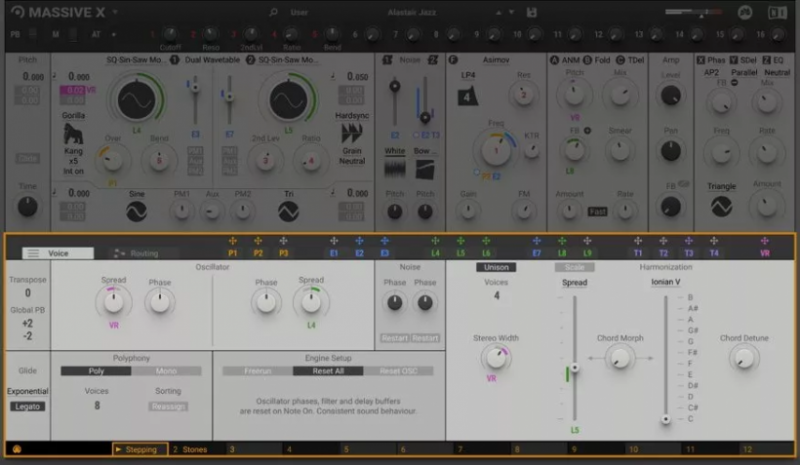Image resolution: width=800 pixels, height=465 pixels.
Task: Toggle the Legato glide option
Action: (x=28, y=406)
